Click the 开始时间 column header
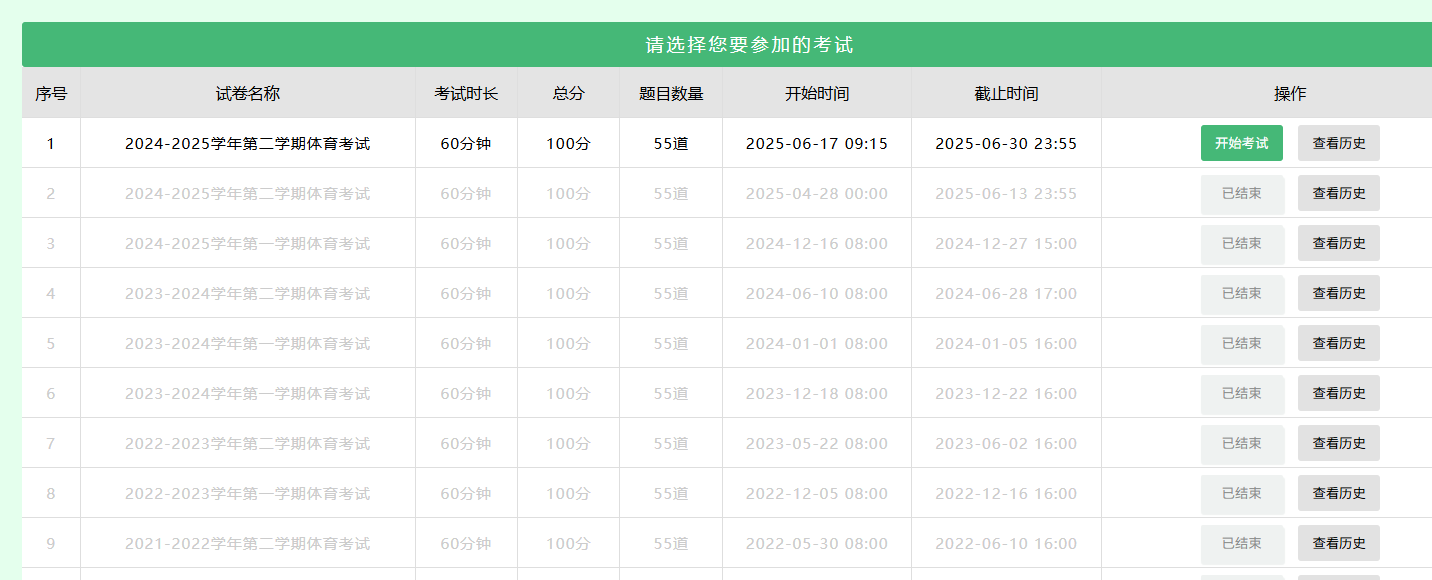Image resolution: width=1432 pixels, height=580 pixels. point(817,93)
